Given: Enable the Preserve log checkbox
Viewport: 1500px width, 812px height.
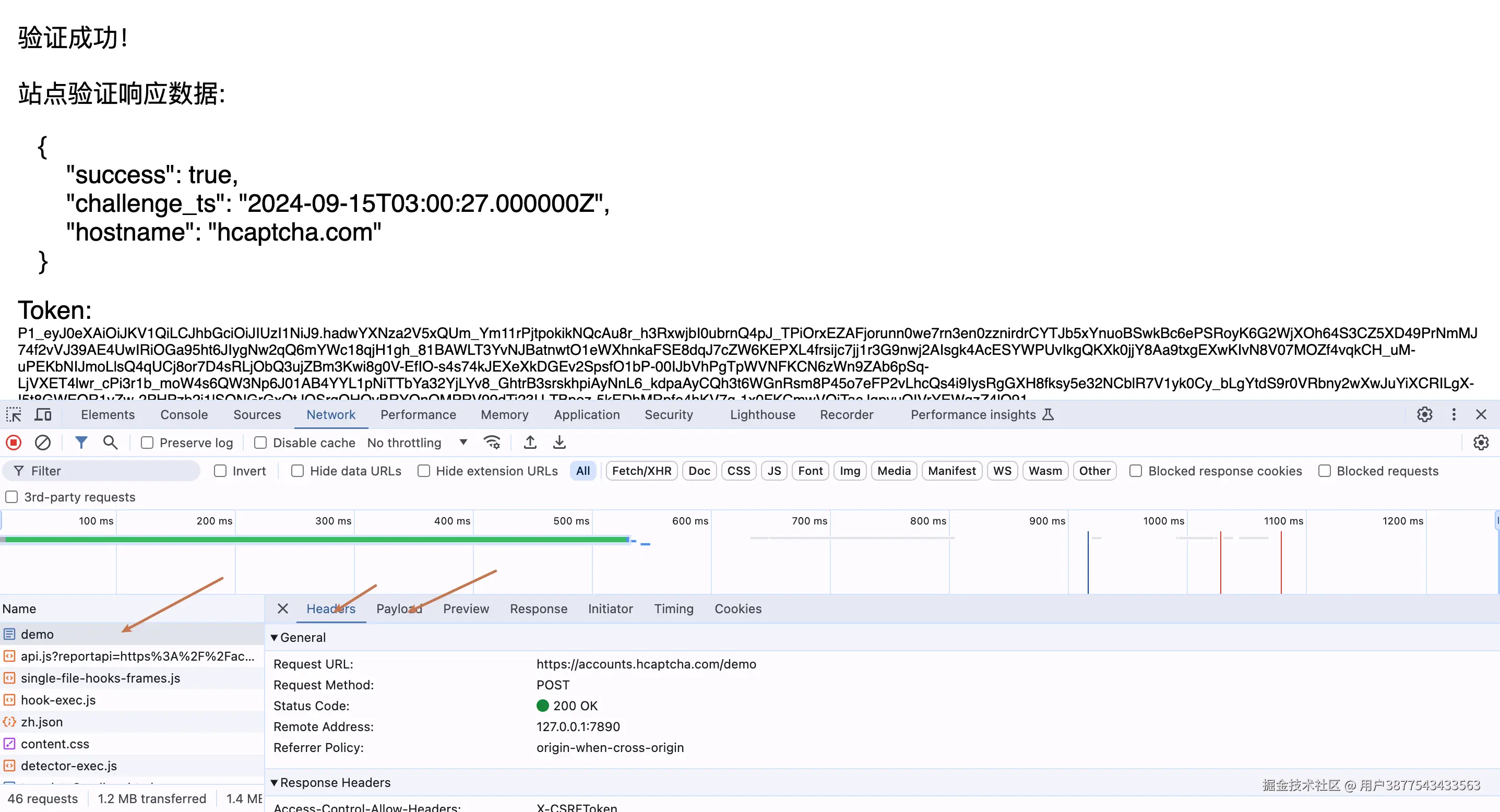Looking at the screenshot, I should click(x=147, y=443).
